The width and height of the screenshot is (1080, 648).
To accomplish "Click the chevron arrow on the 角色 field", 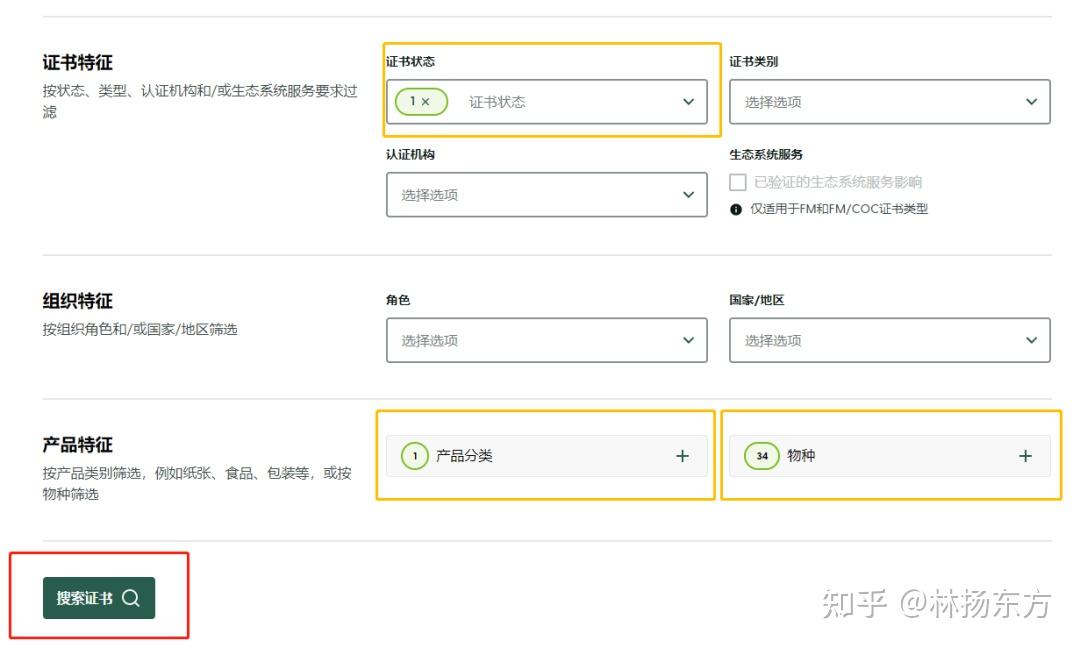I will [x=687, y=340].
